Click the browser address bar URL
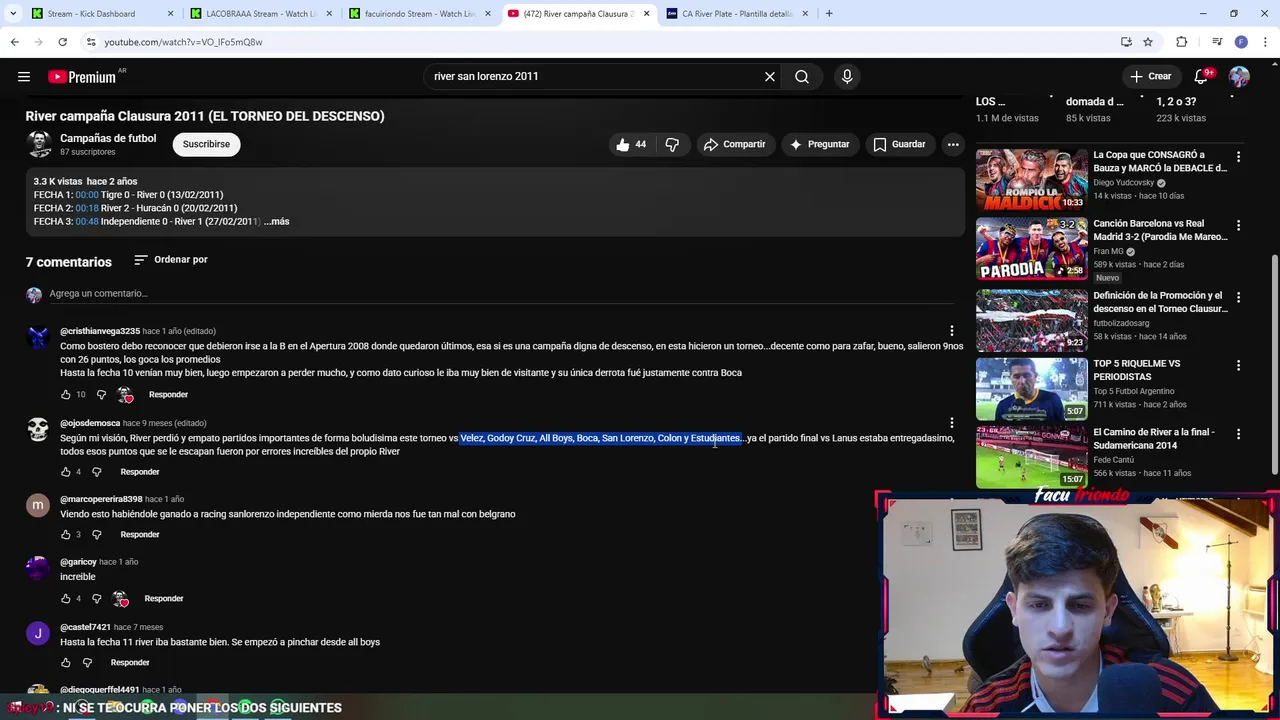 (183, 42)
